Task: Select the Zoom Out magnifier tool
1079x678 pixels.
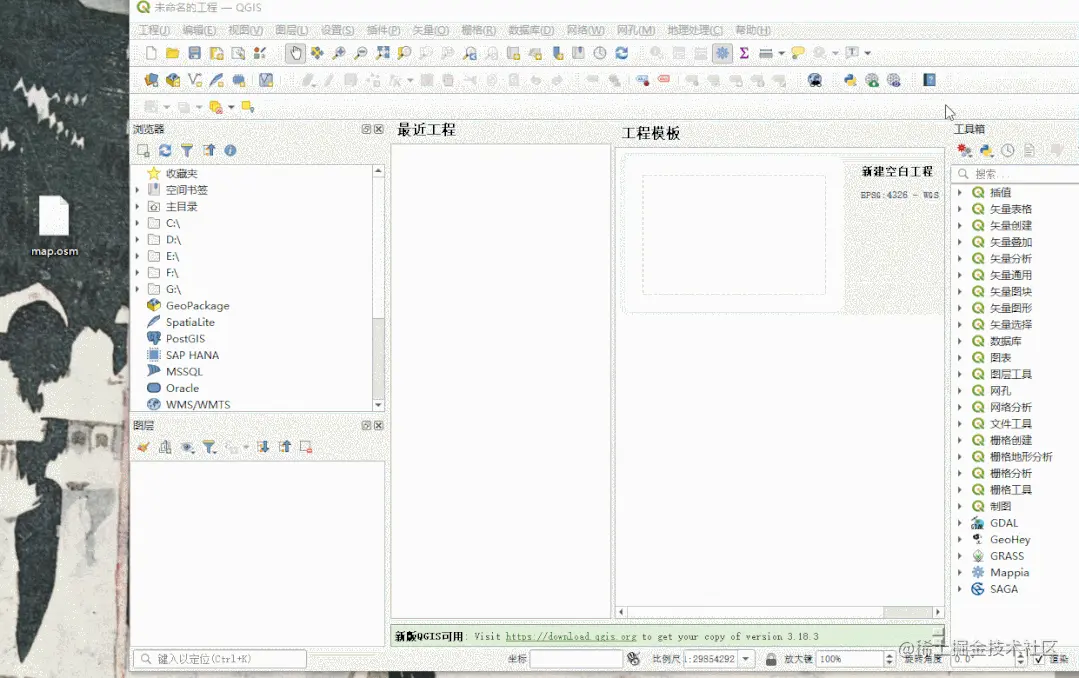Action: 361,53
